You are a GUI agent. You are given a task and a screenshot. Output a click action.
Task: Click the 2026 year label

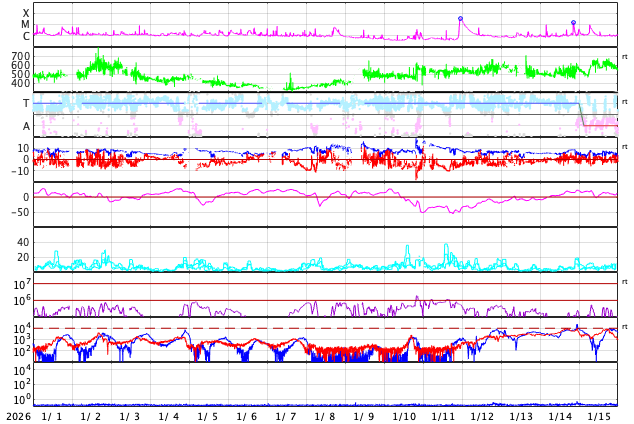17,416
